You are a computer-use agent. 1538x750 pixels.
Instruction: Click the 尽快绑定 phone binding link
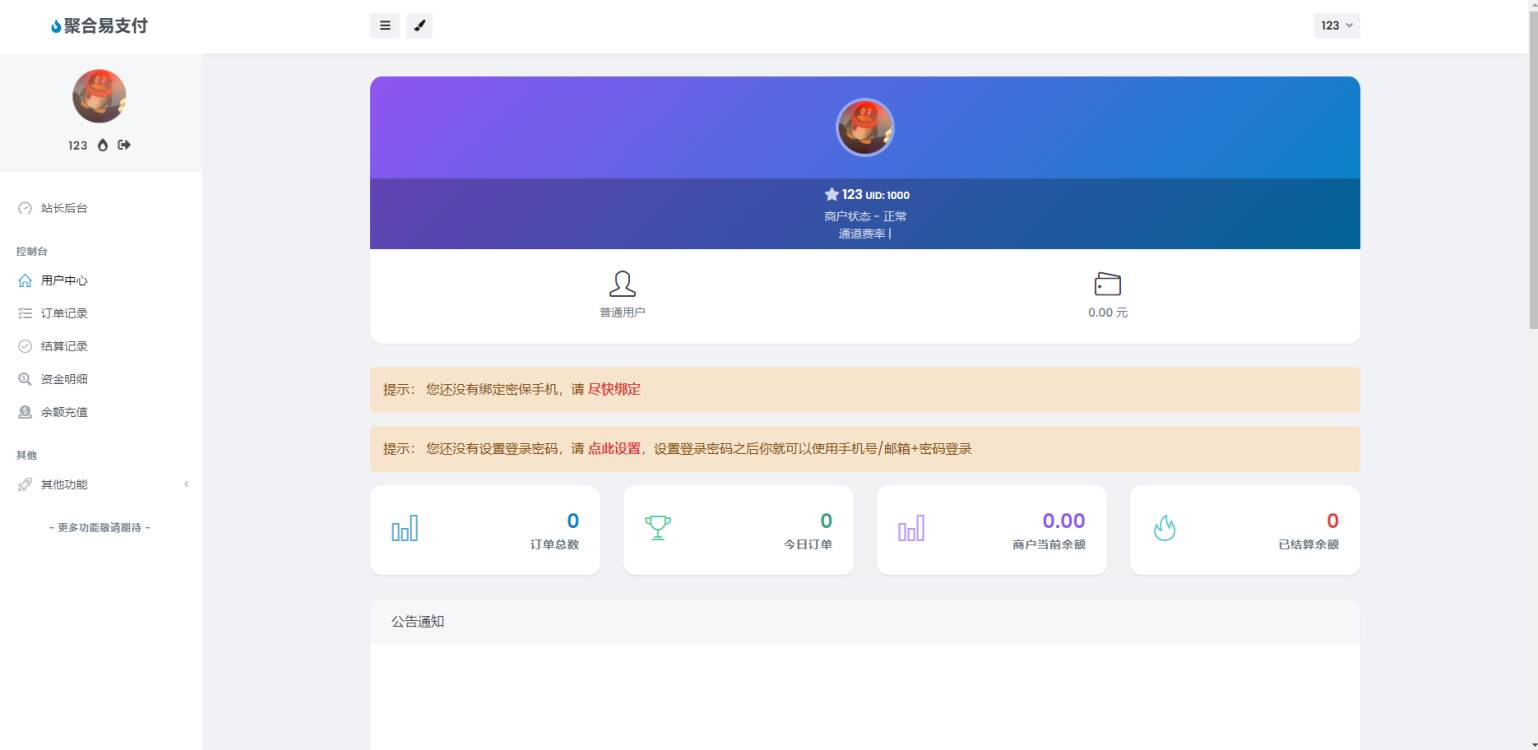614,390
